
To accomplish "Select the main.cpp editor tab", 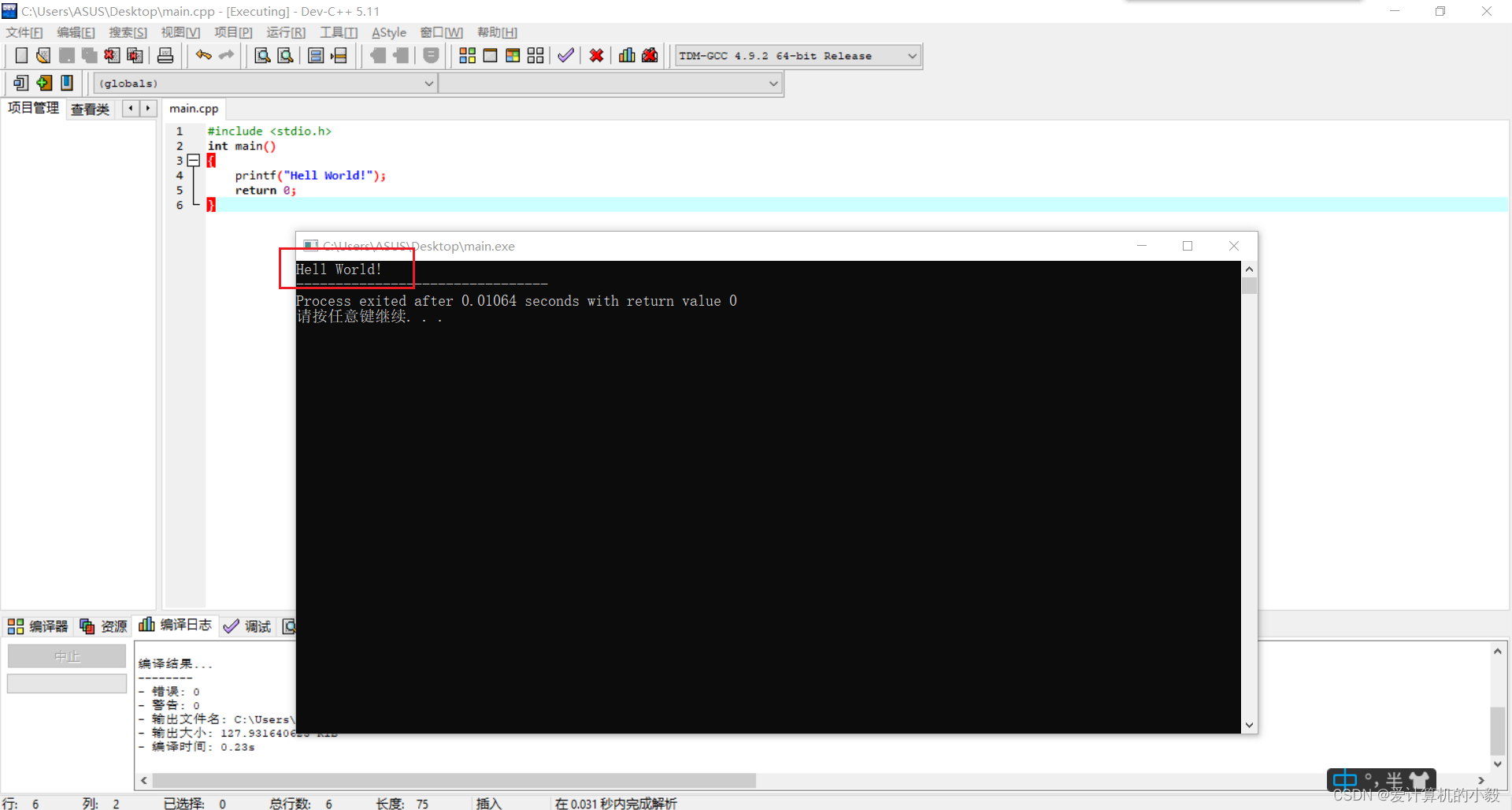I will [194, 109].
